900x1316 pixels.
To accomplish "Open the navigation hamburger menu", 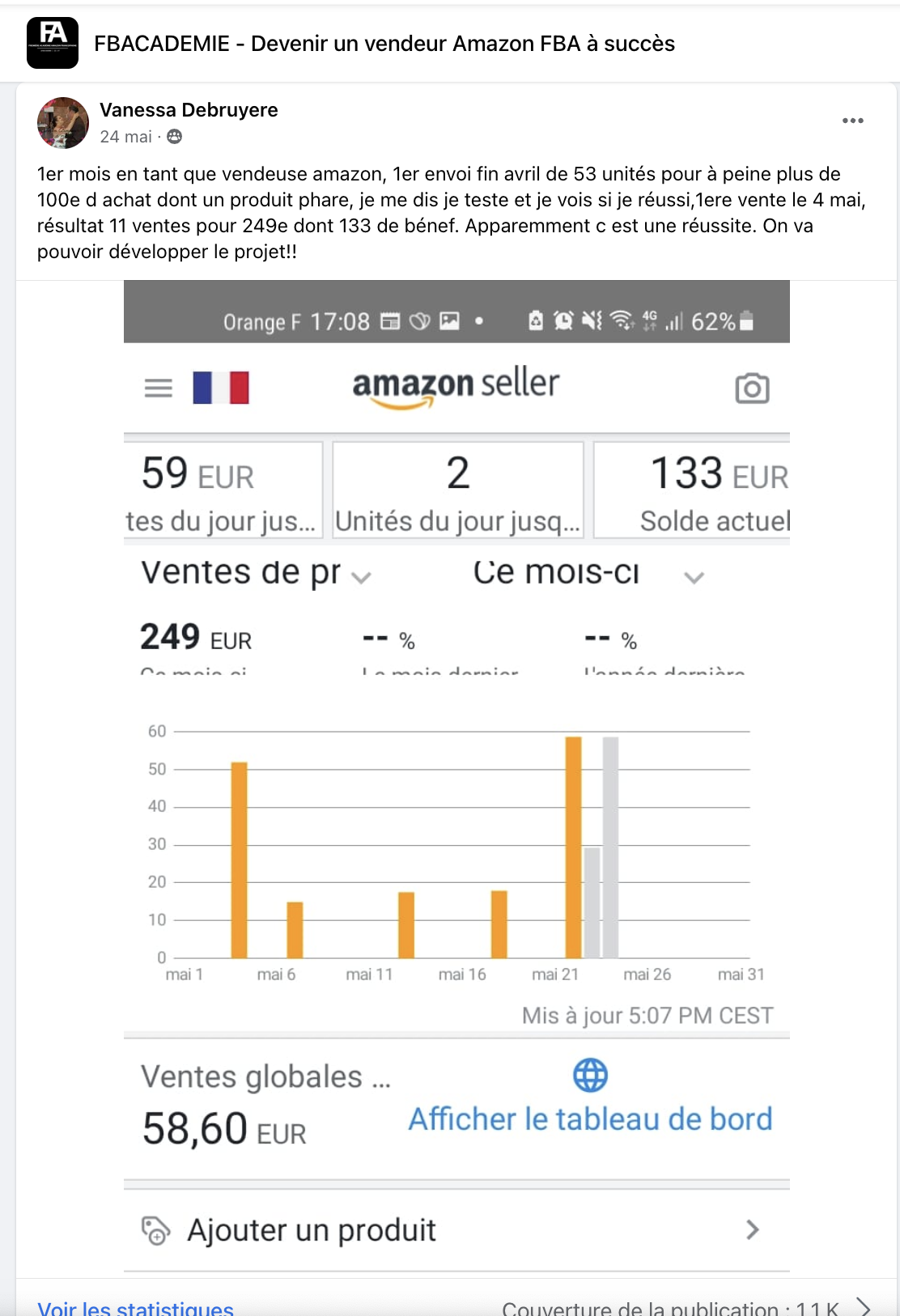I will [x=159, y=387].
